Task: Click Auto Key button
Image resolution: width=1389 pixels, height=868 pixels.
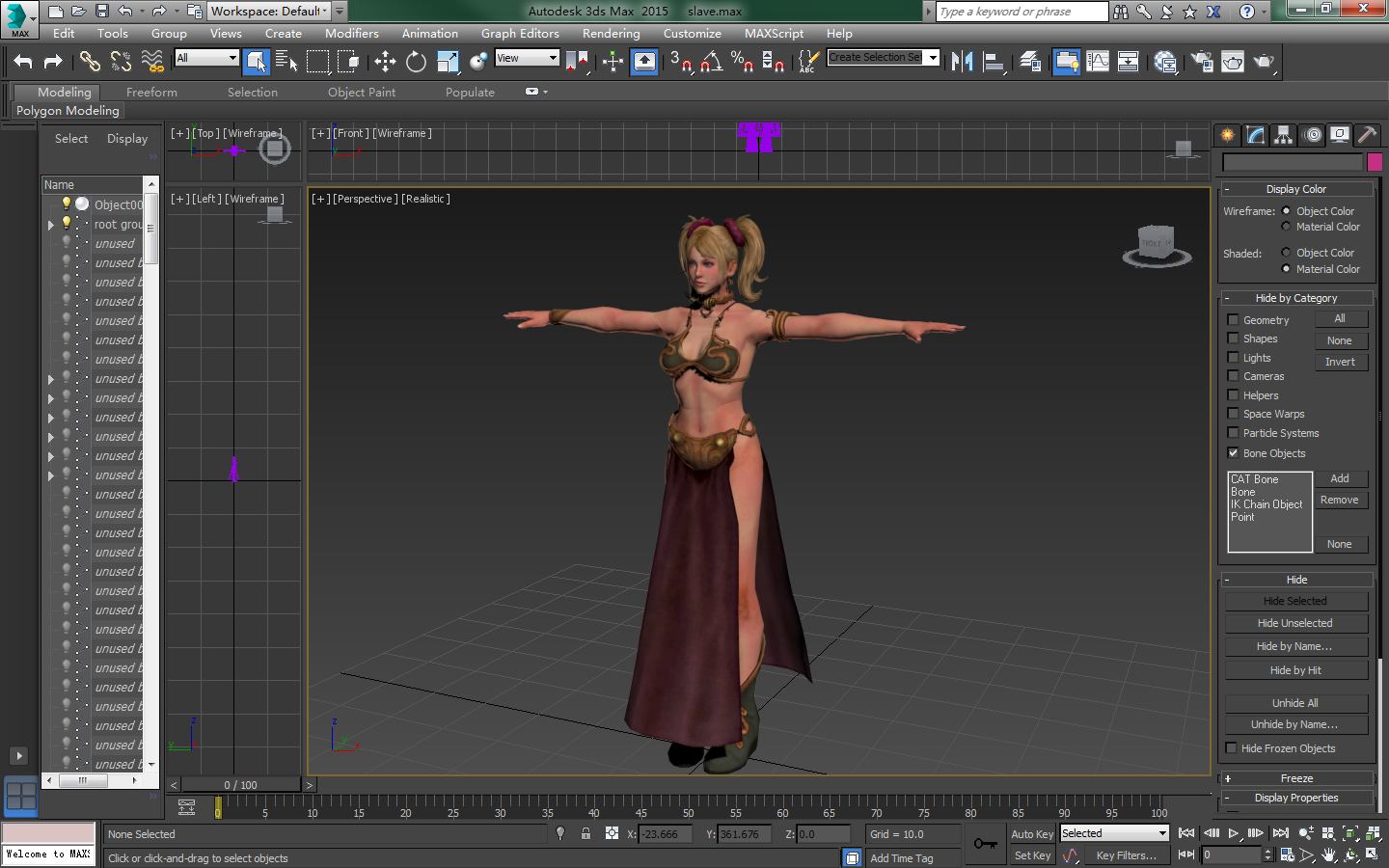Action: [1032, 834]
